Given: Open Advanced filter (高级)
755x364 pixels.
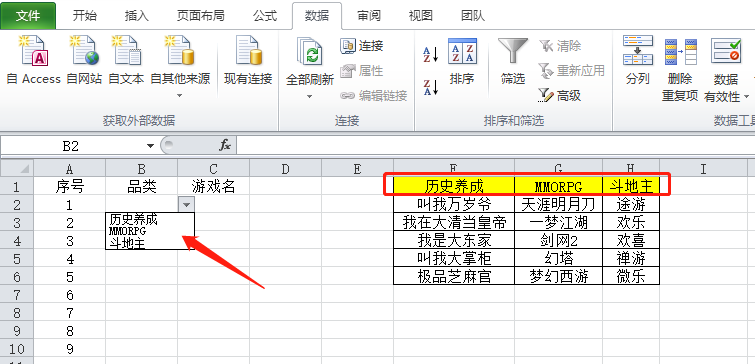Looking at the screenshot, I should 560,96.
